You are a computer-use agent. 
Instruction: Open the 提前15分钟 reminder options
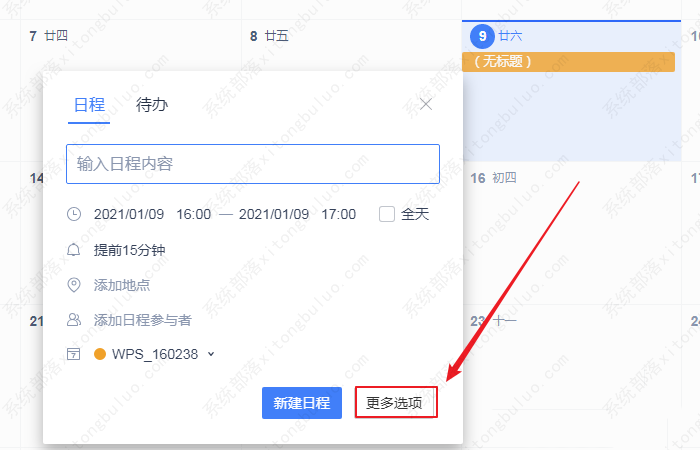tap(129, 250)
